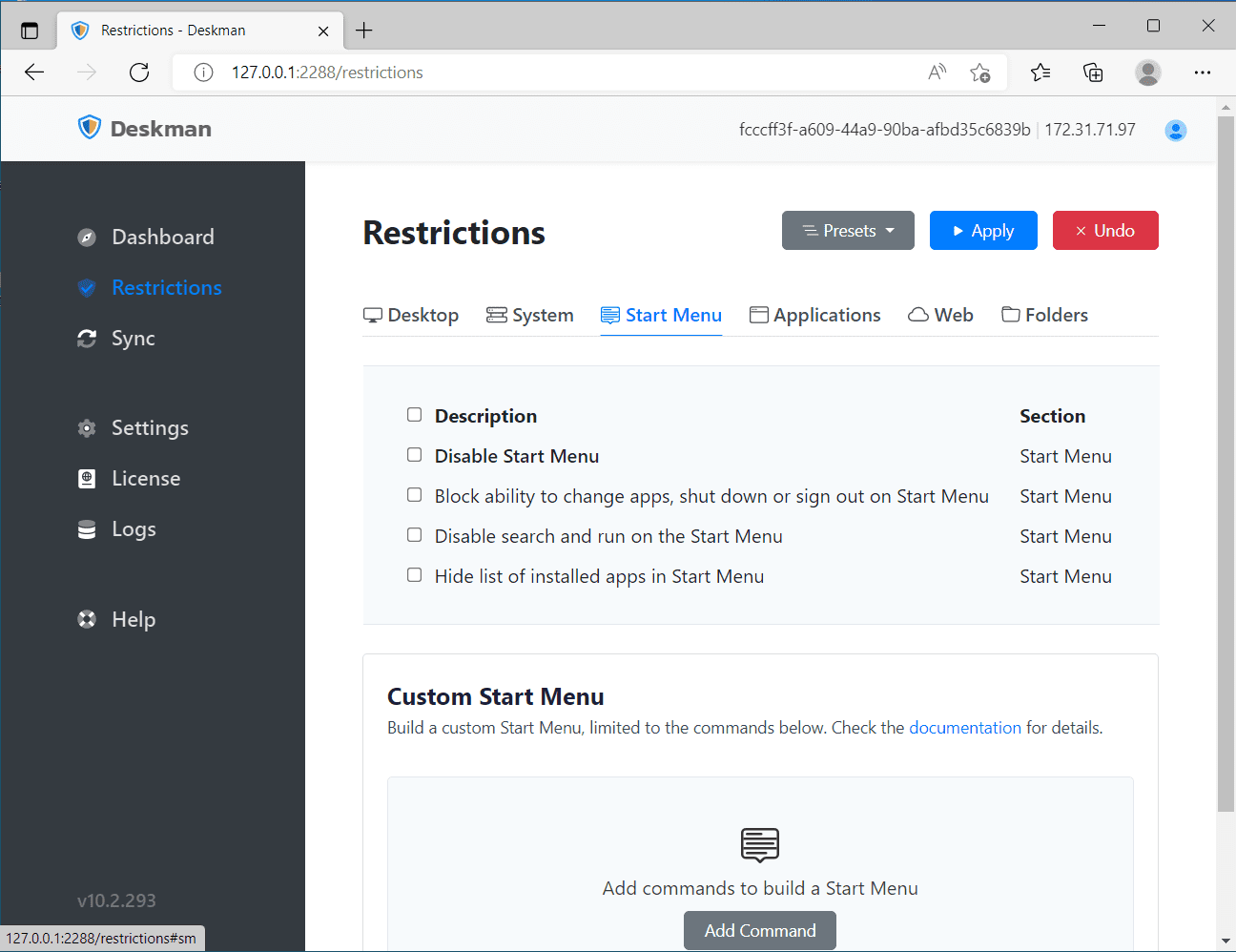Screen dimensions: 1236x952
Task: Click the scrollbar up arrow
Action: pyautogui.click(x=1226, y=107)
